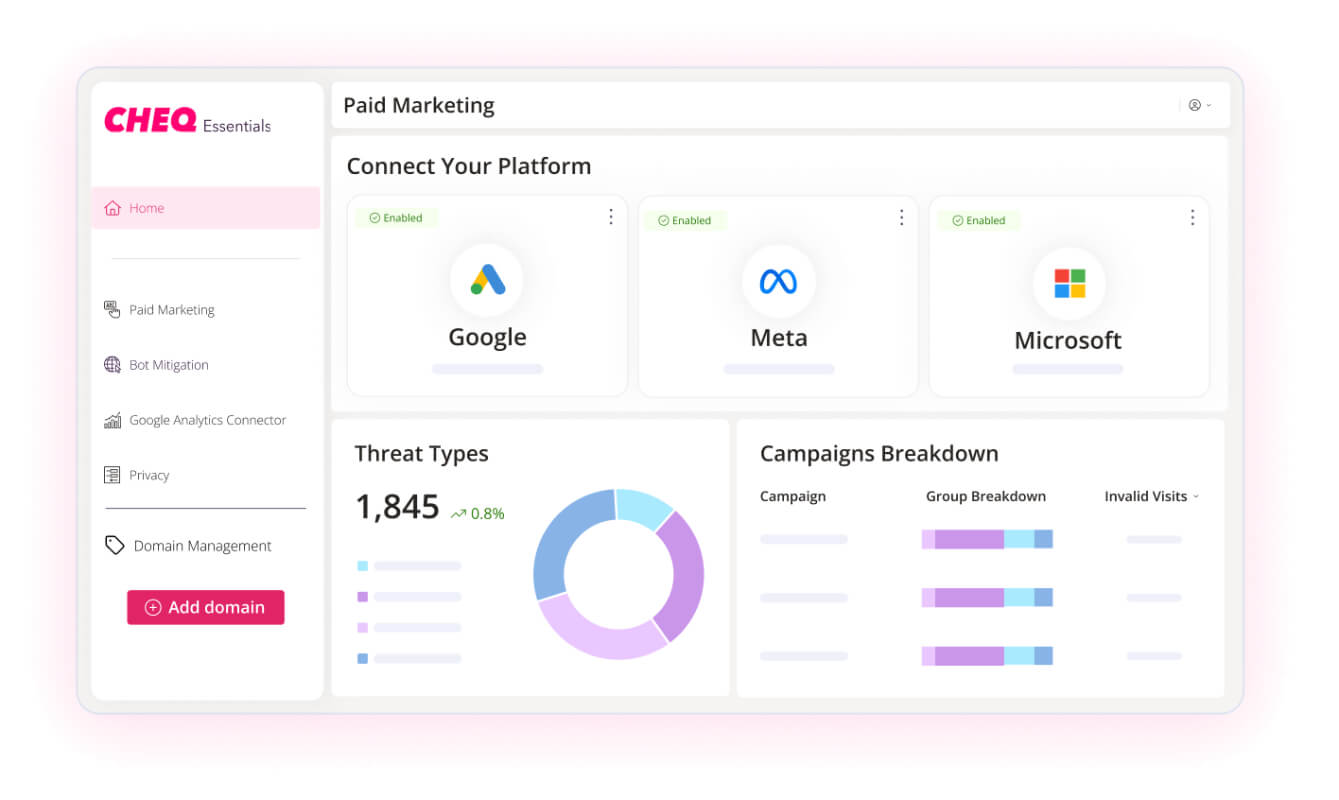Viewport: 1339px width, 800px height.
Task: Click the 1,845 threat count
Action: click(397, 508)
